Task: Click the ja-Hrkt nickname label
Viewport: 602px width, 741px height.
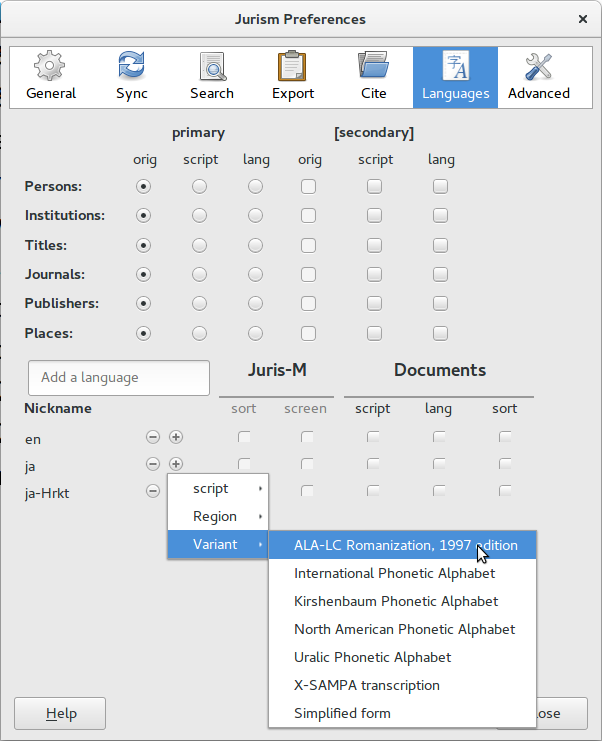Action: tap(47, 493)
